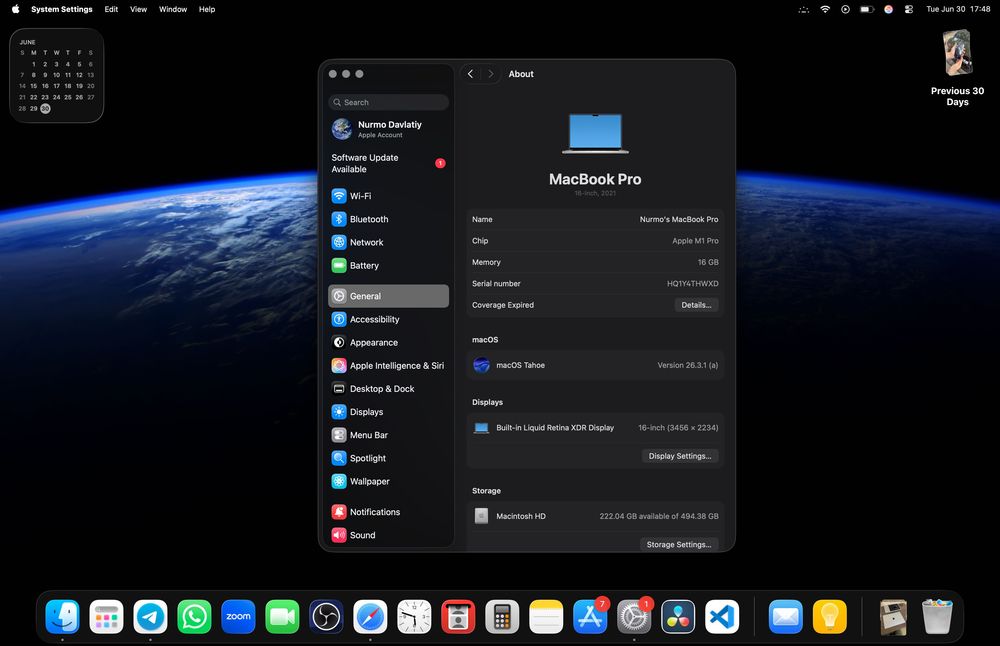Open Visual Studio Code from the Dock
This screenshot has width=1000, height=646.
click(x=722, y=617)
